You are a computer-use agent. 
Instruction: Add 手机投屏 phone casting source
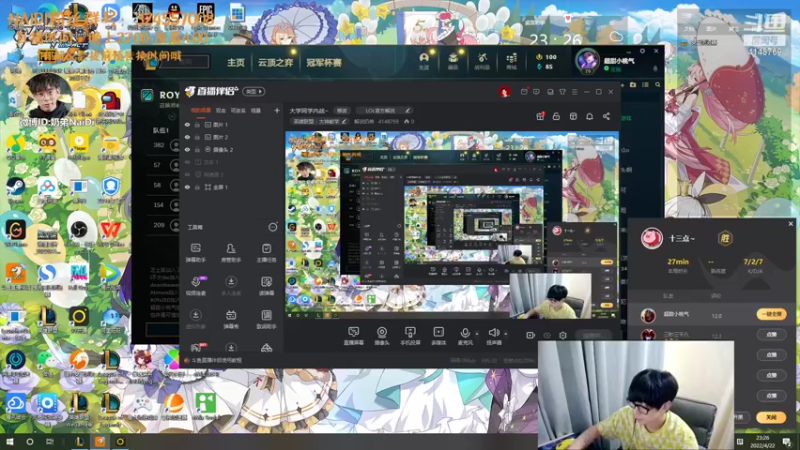pos(410,336)
